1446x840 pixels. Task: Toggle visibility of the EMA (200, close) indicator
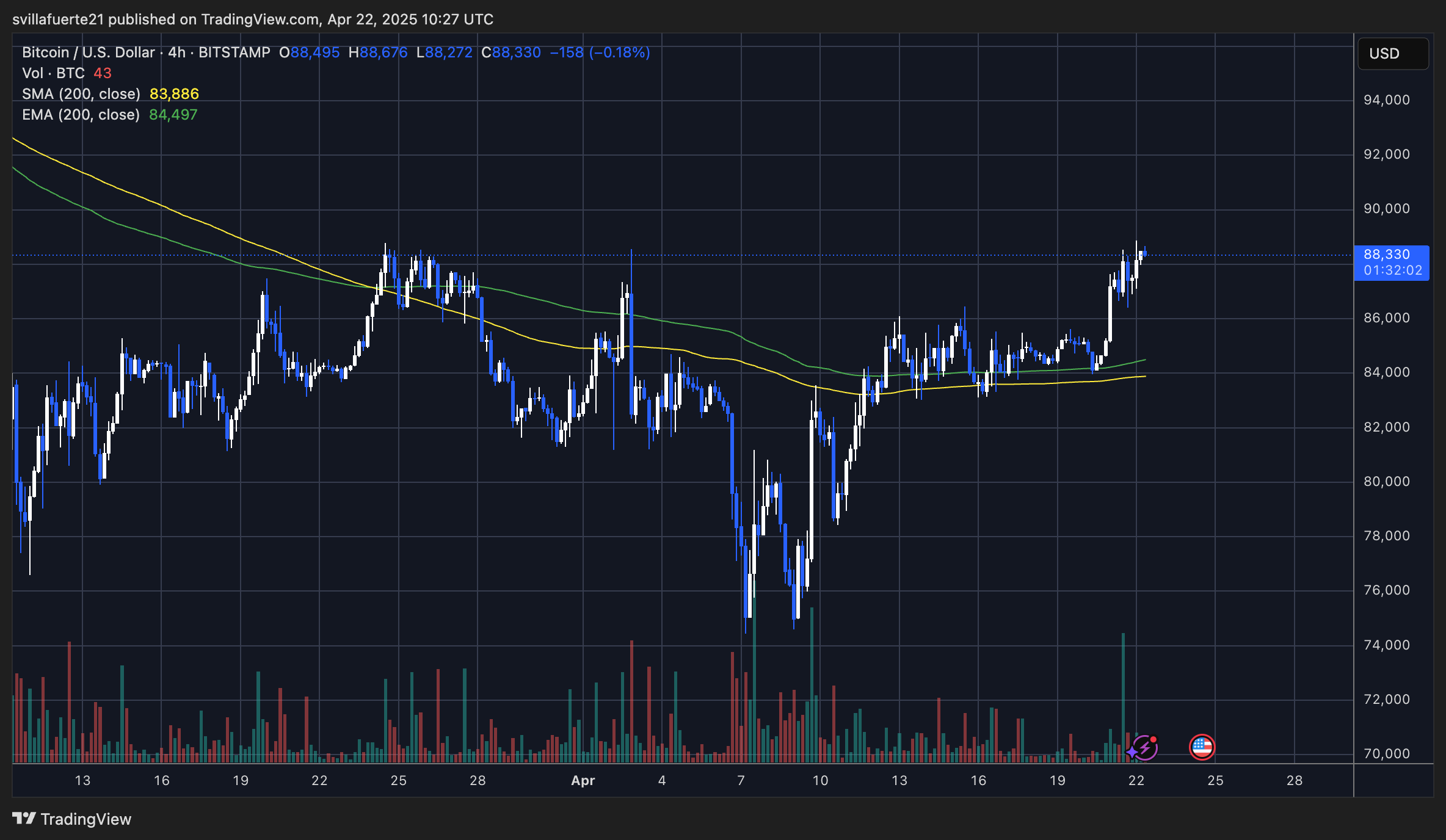point(80,114)
